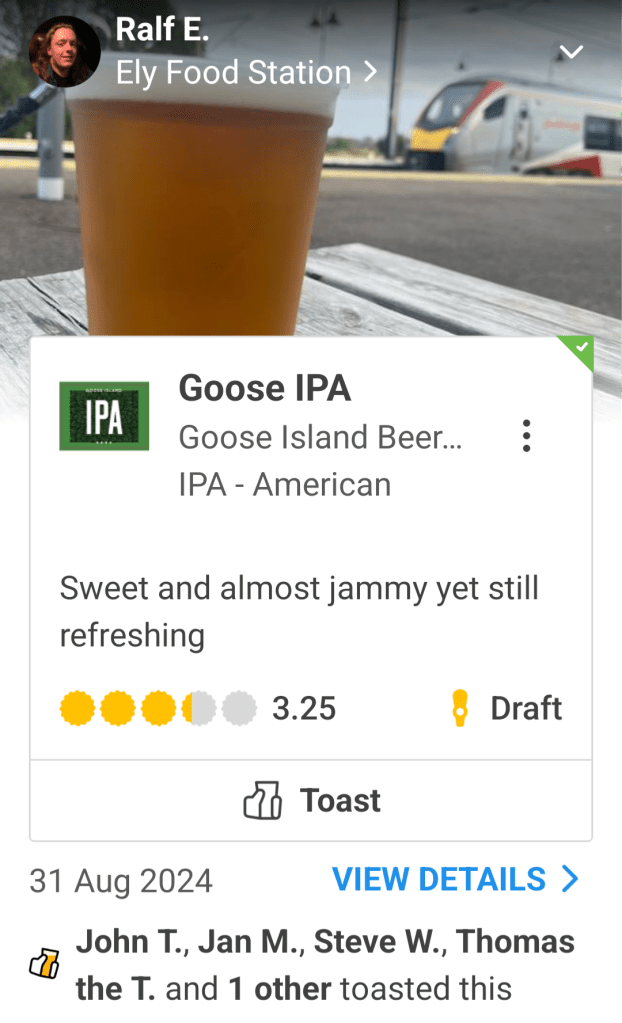This screenshot has height=1023, width=622.
Task: Click the Goose IPA beer name
Action: coord(264,388)
